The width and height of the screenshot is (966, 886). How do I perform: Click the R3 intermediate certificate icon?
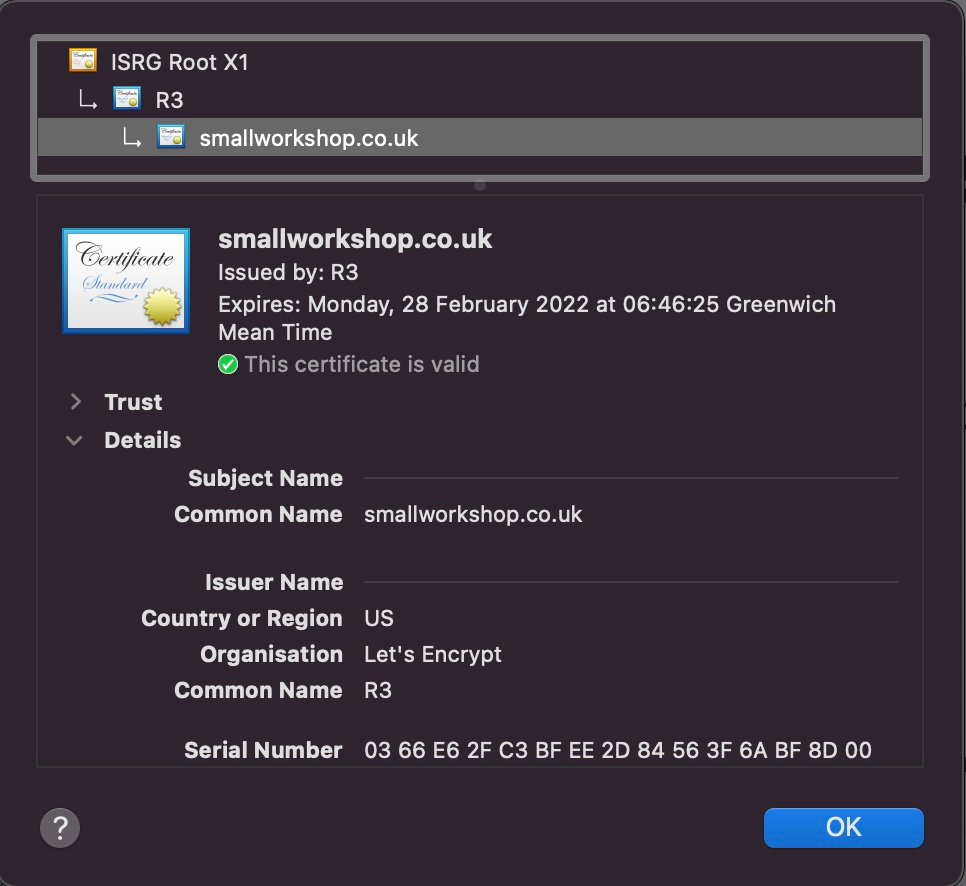point(127,99)
